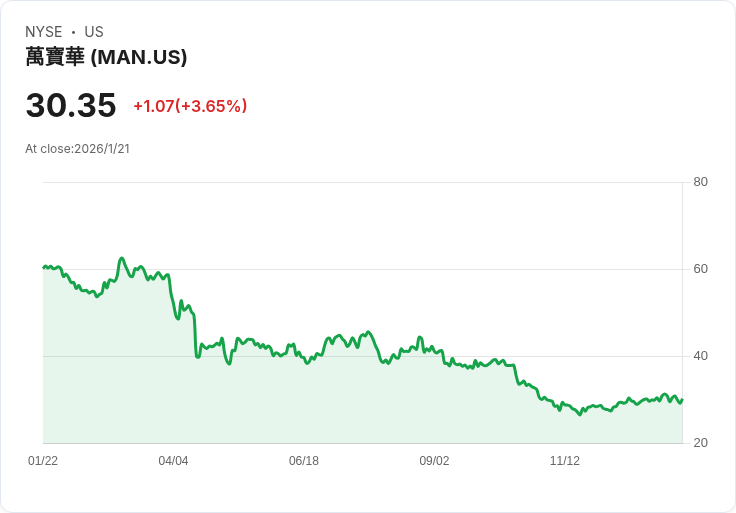
Task: Click the chart line's peak near 62
Action: (x=121, y=258)
